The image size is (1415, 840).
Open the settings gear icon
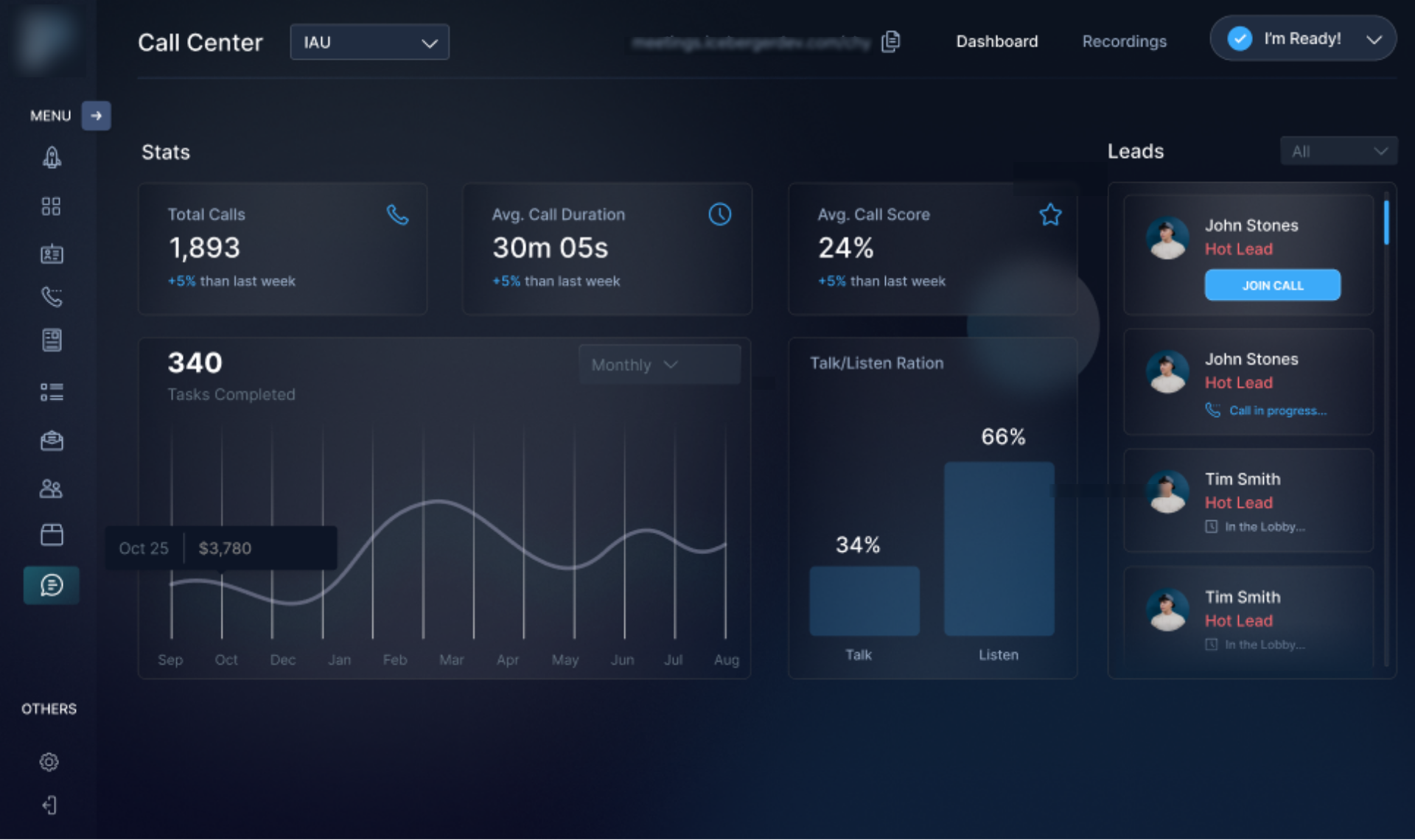coord(49,762)
